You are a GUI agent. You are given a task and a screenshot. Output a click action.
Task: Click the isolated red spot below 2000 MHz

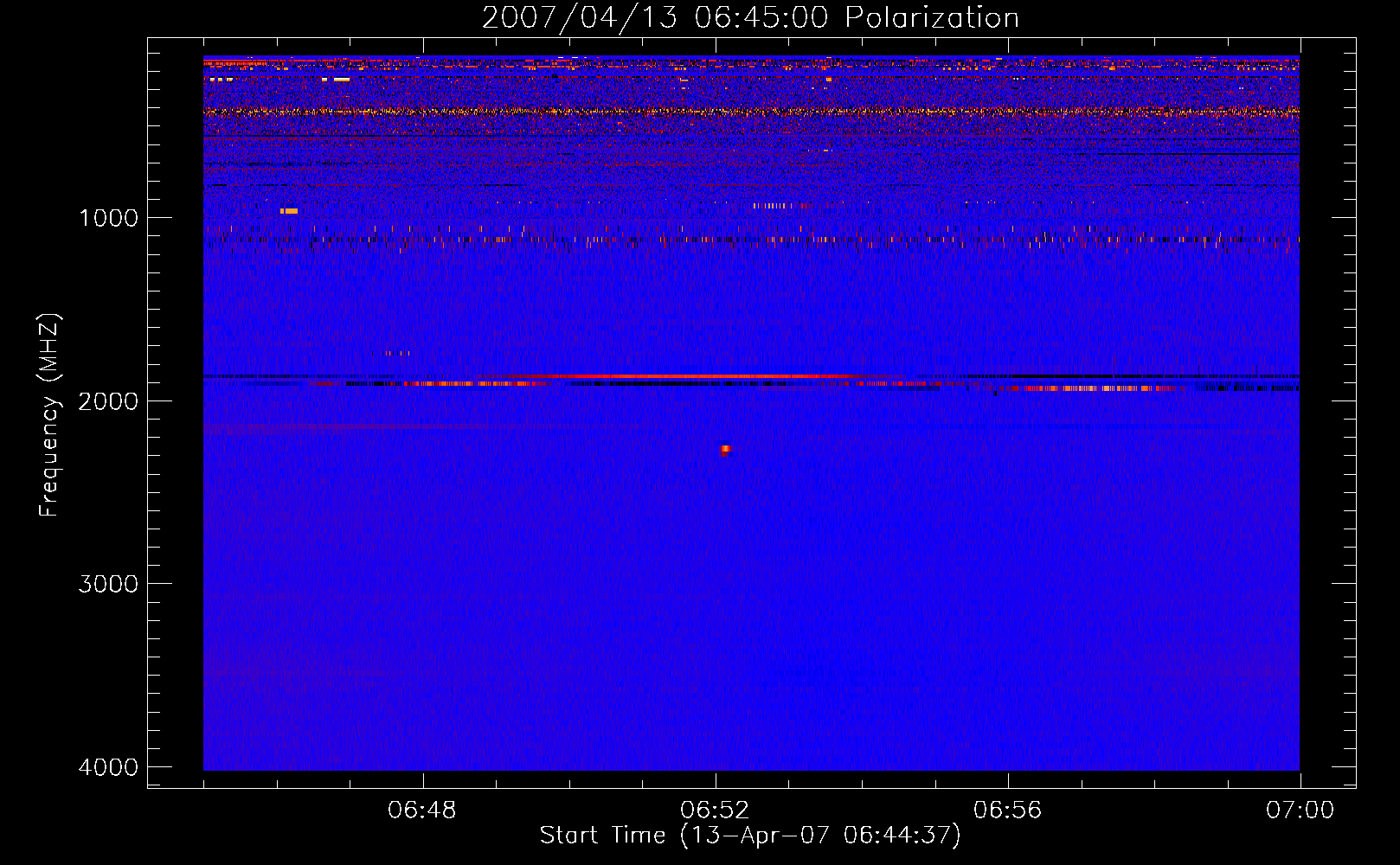coord(725,450)
